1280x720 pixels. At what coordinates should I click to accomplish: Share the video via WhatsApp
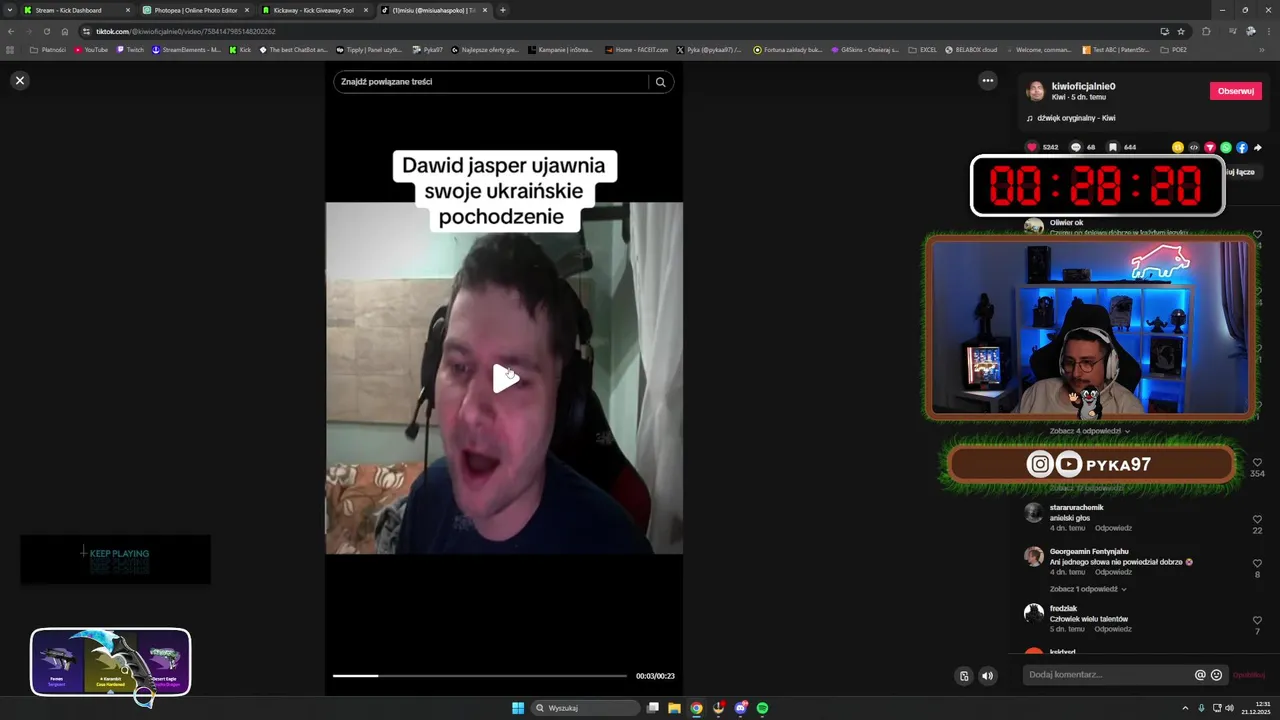click(1226, 147)
